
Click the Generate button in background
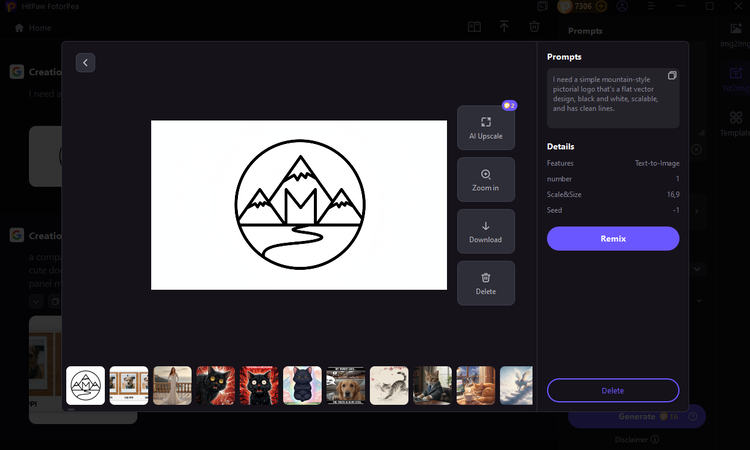pos(637,417)
